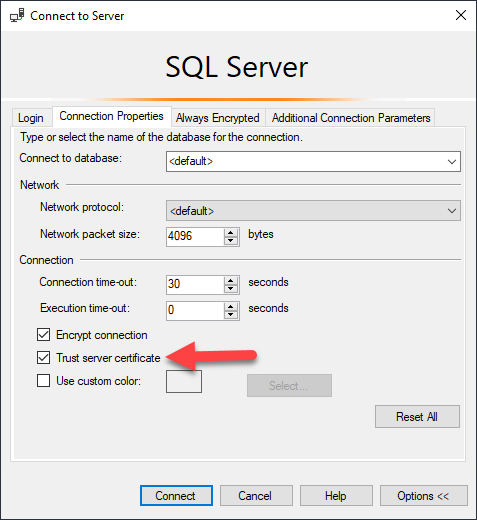Decrease Execution time-out with down arrow
The width and height of the screenshot is (477, 520).
pyautogui.click(x=231, y=315)
